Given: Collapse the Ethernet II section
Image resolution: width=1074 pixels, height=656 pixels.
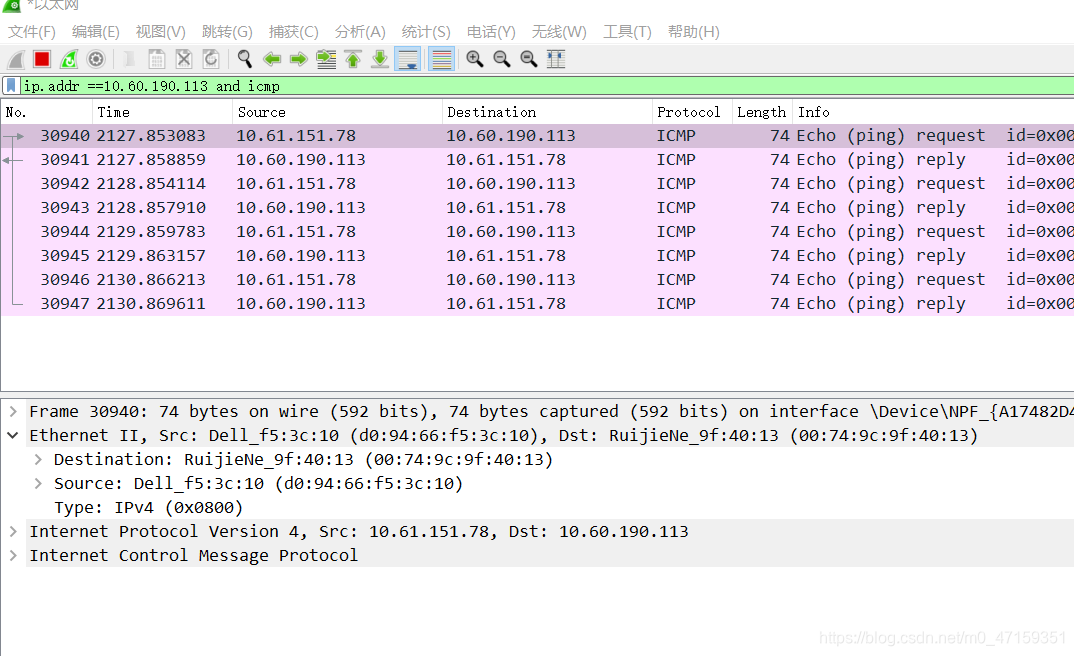Looking at the screenshot, I should point(13,436).
